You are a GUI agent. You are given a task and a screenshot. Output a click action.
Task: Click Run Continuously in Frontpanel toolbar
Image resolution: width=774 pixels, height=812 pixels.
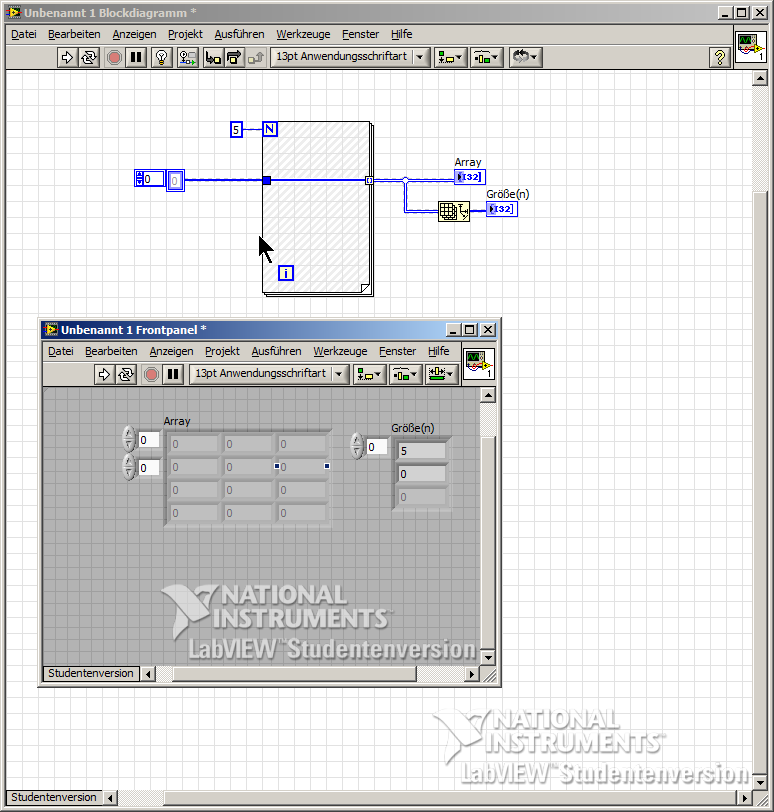click(126, 374)
